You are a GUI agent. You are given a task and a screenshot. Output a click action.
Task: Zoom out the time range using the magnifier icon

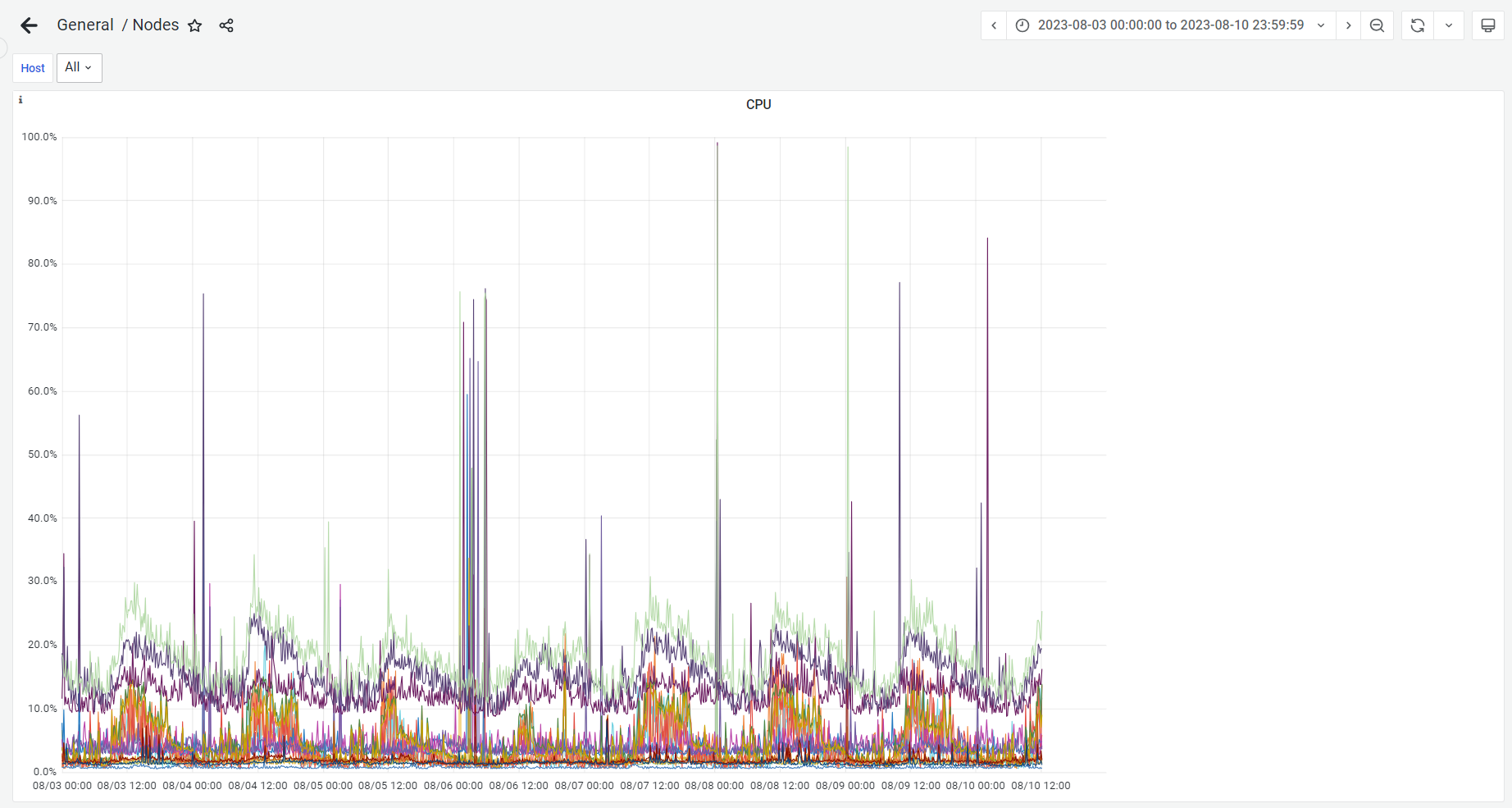point(1377,25)
